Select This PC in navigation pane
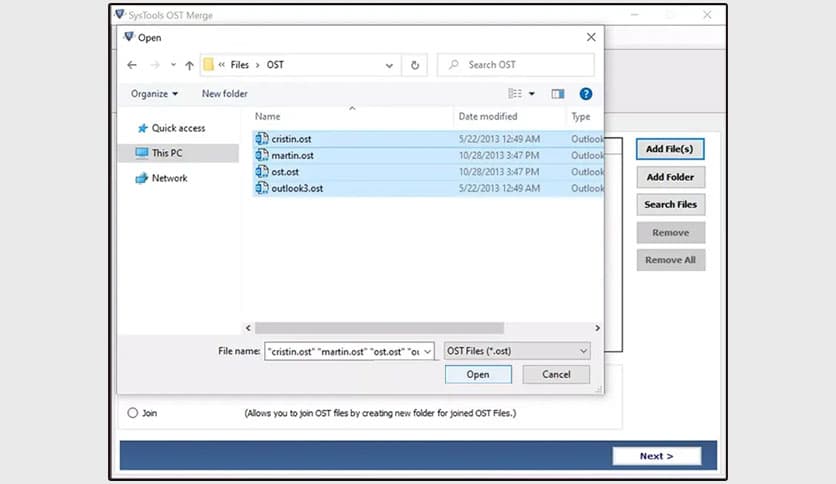This screenshot has width=836, height=484. coord(167,153)
